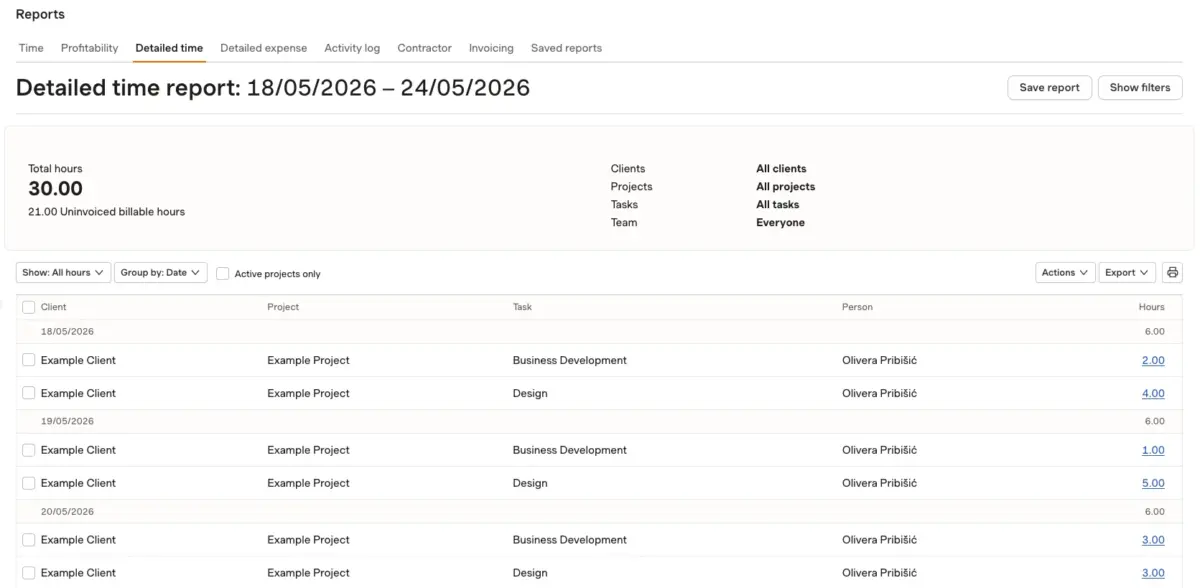Tick checkbox for 19/05 Design row
Viewport: 1200px width, 588px height.
pos(28,483)
